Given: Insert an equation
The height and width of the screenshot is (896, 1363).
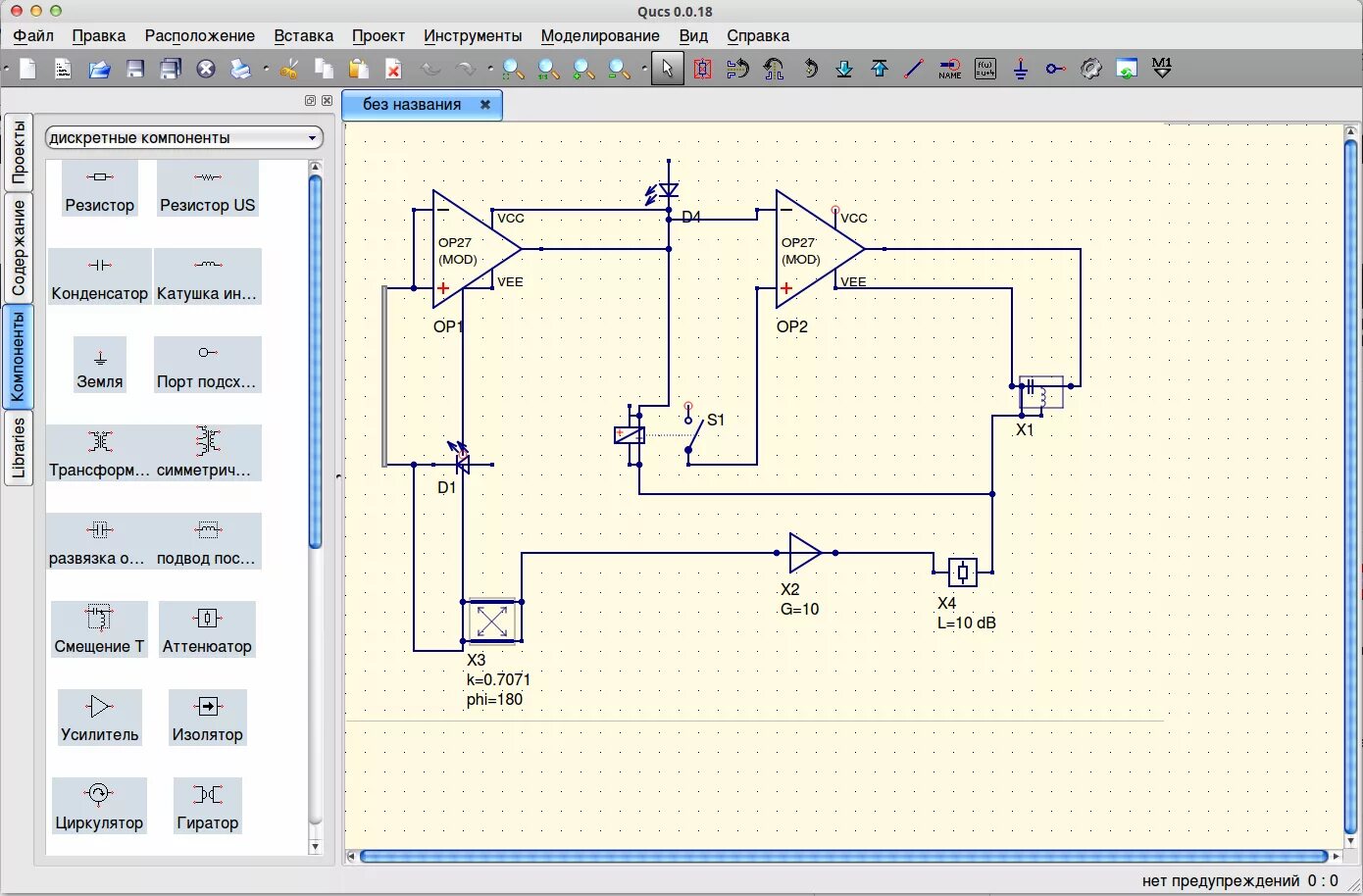Looking at the screenshot, I should point(985,69).
